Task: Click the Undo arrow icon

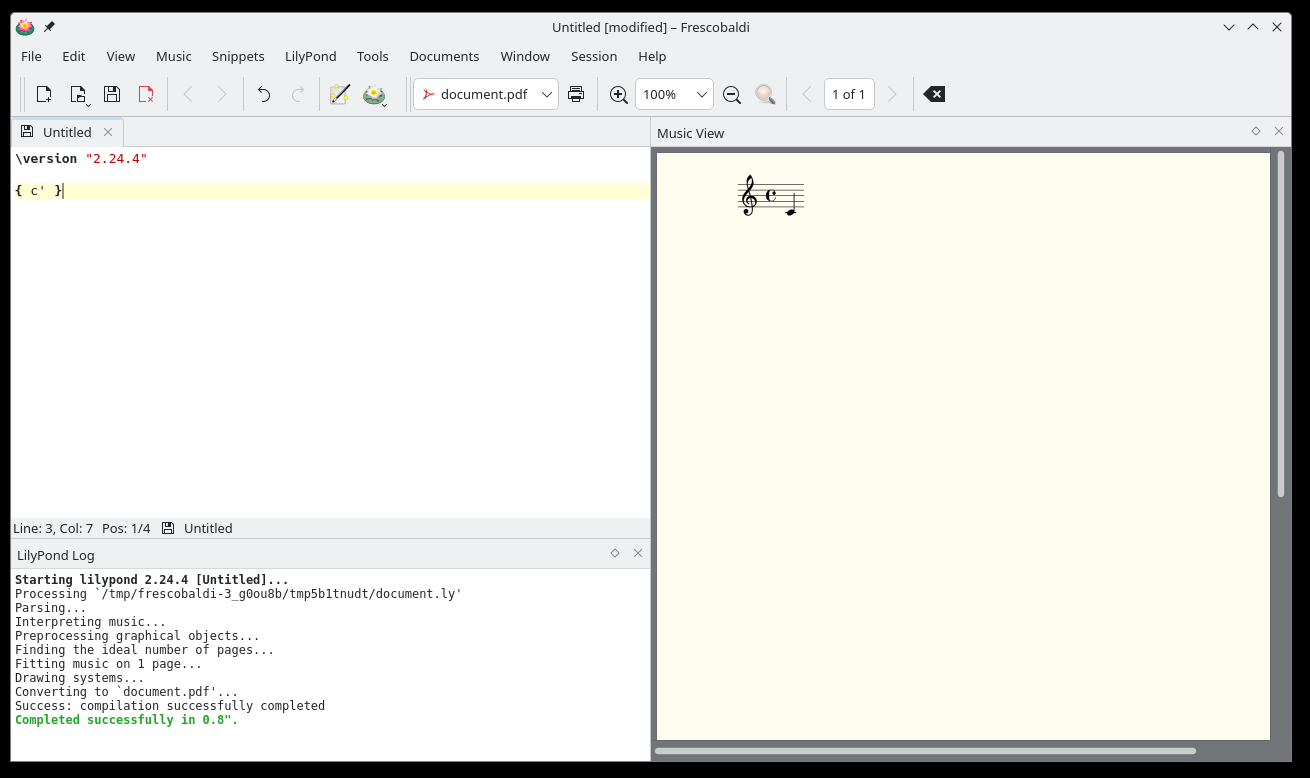Action: 264,94
